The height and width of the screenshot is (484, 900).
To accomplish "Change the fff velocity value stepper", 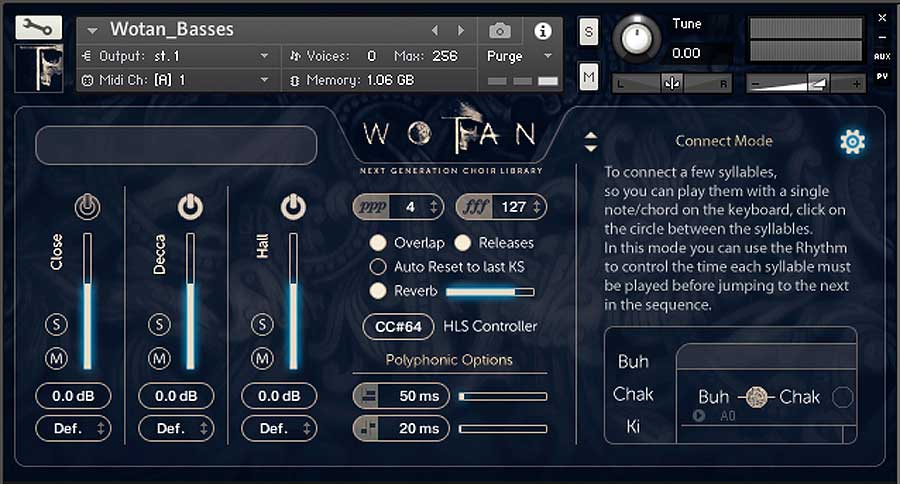I will pos(537,207).
